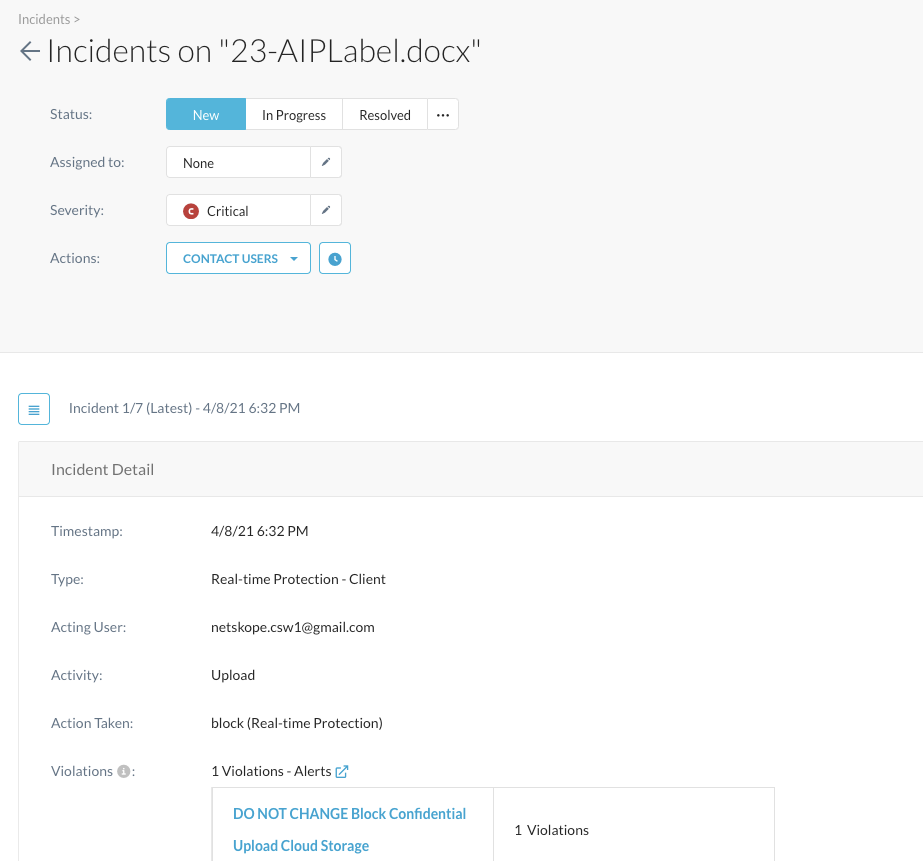Click the pencil icon next to Severity
923x861 pixels.
tap(326, 210)
